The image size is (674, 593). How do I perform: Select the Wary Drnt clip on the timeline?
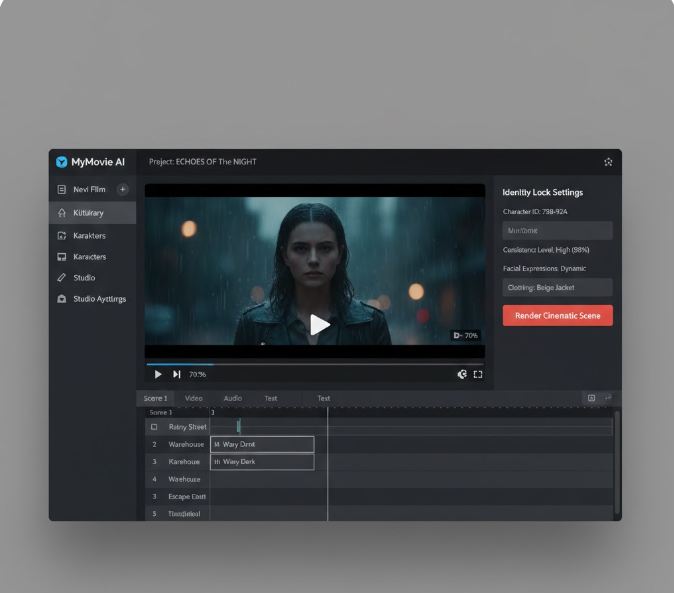click(x=262, y=444)
